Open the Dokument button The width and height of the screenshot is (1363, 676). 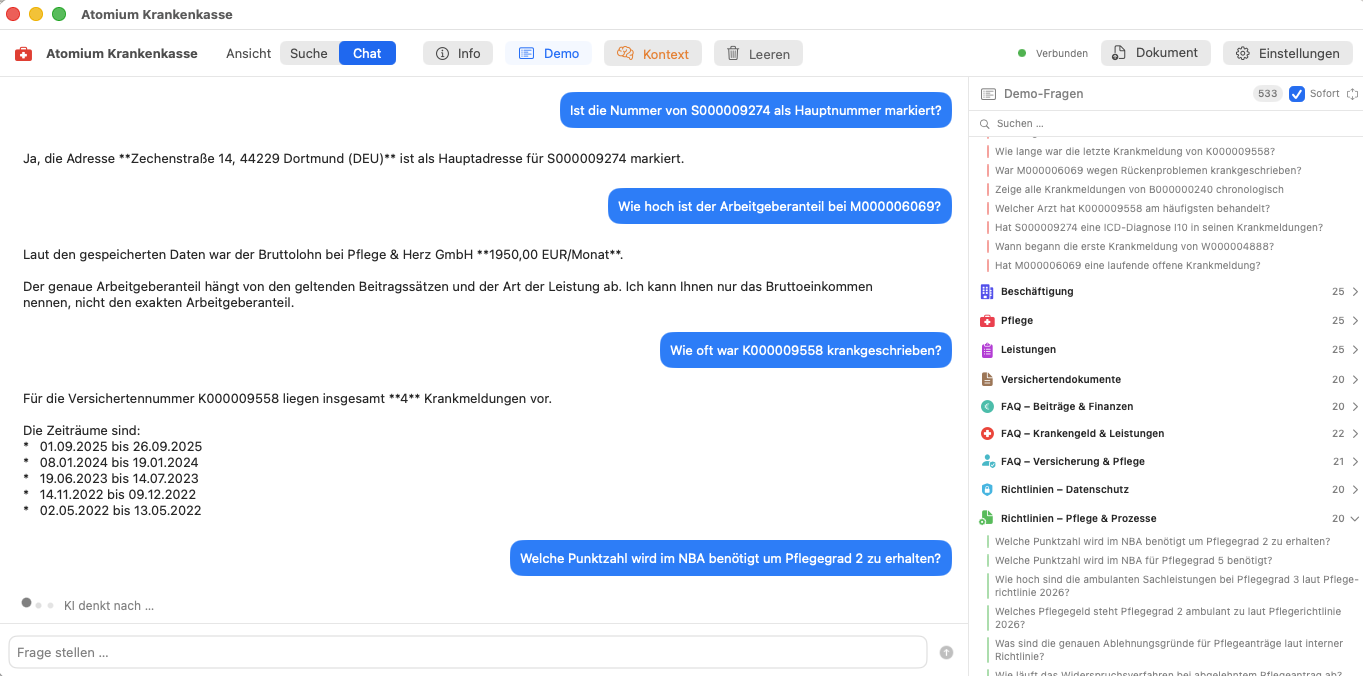point(1156,53)
